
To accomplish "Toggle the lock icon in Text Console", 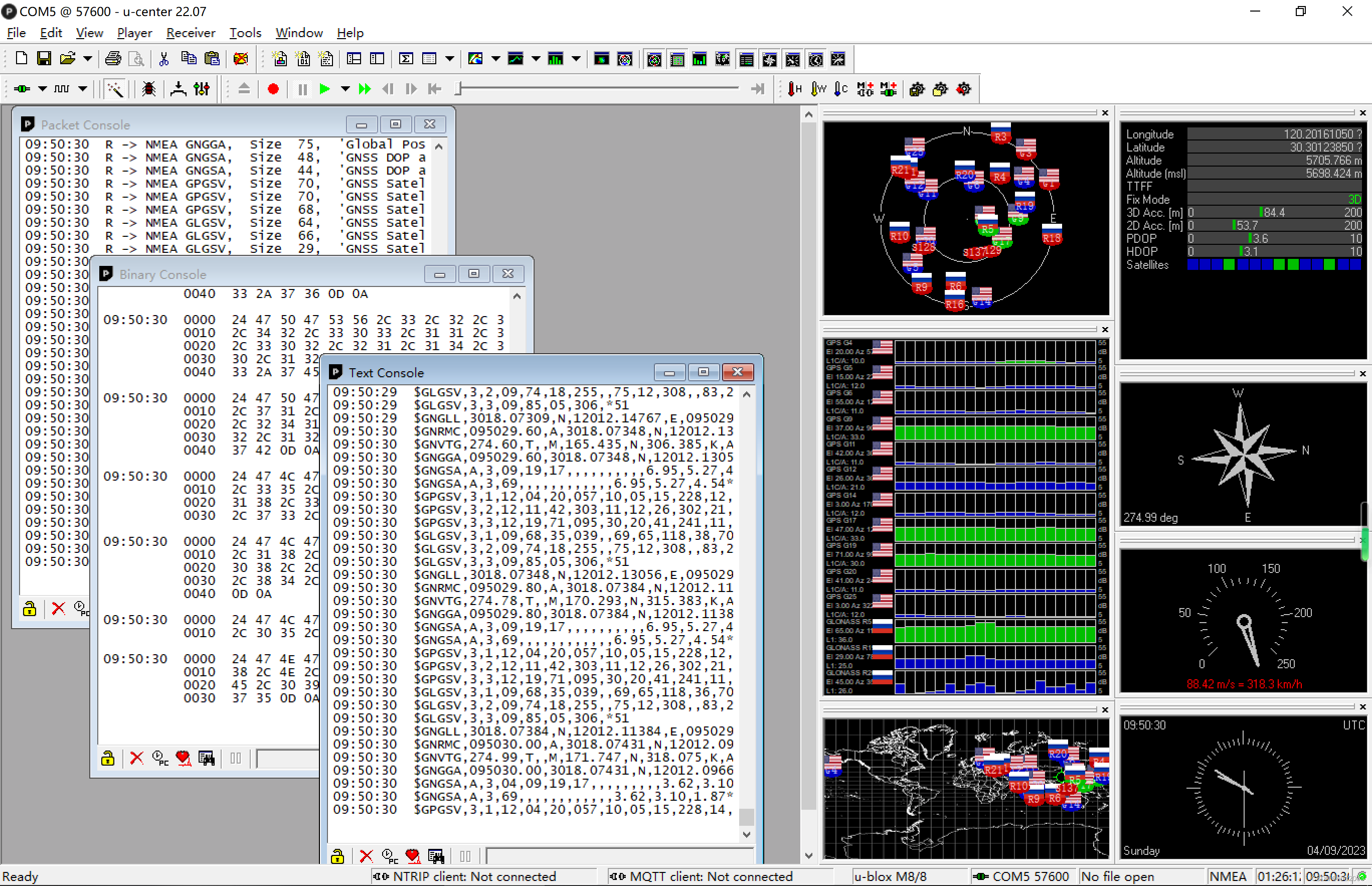I will (339, 856).
